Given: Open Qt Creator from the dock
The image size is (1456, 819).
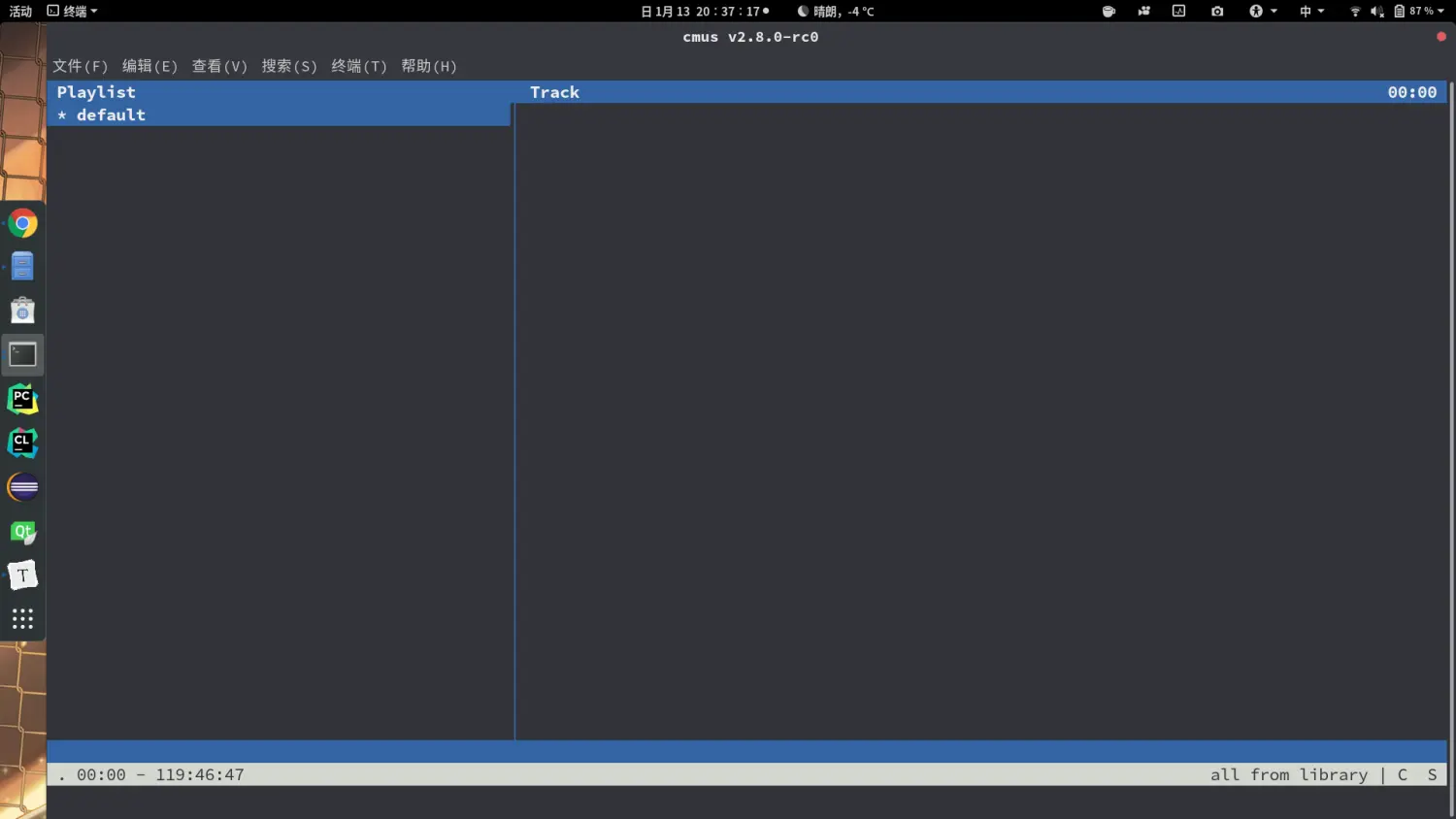Looking at the screenshot, I should 22,532.
